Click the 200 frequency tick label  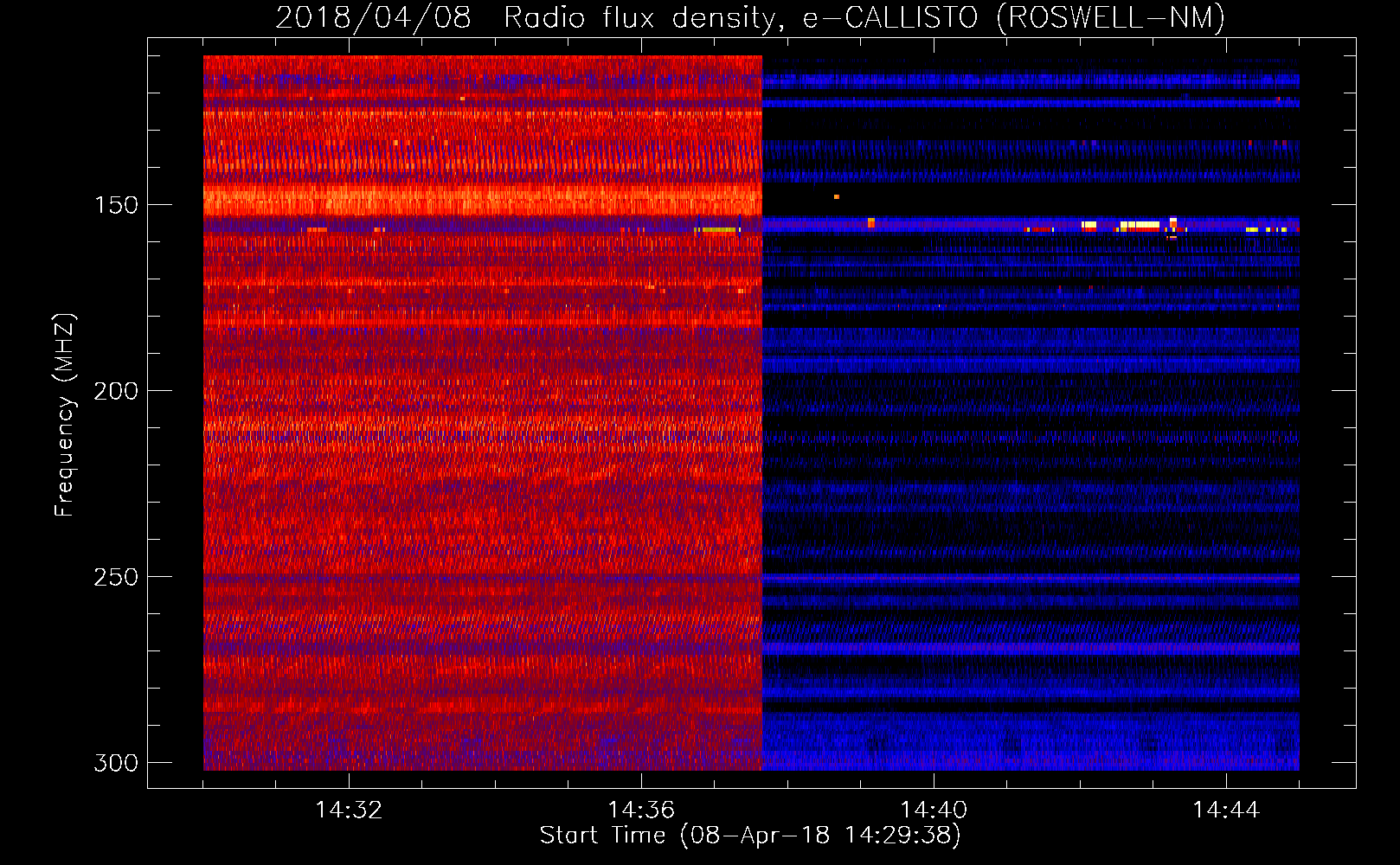click(116, 391)
